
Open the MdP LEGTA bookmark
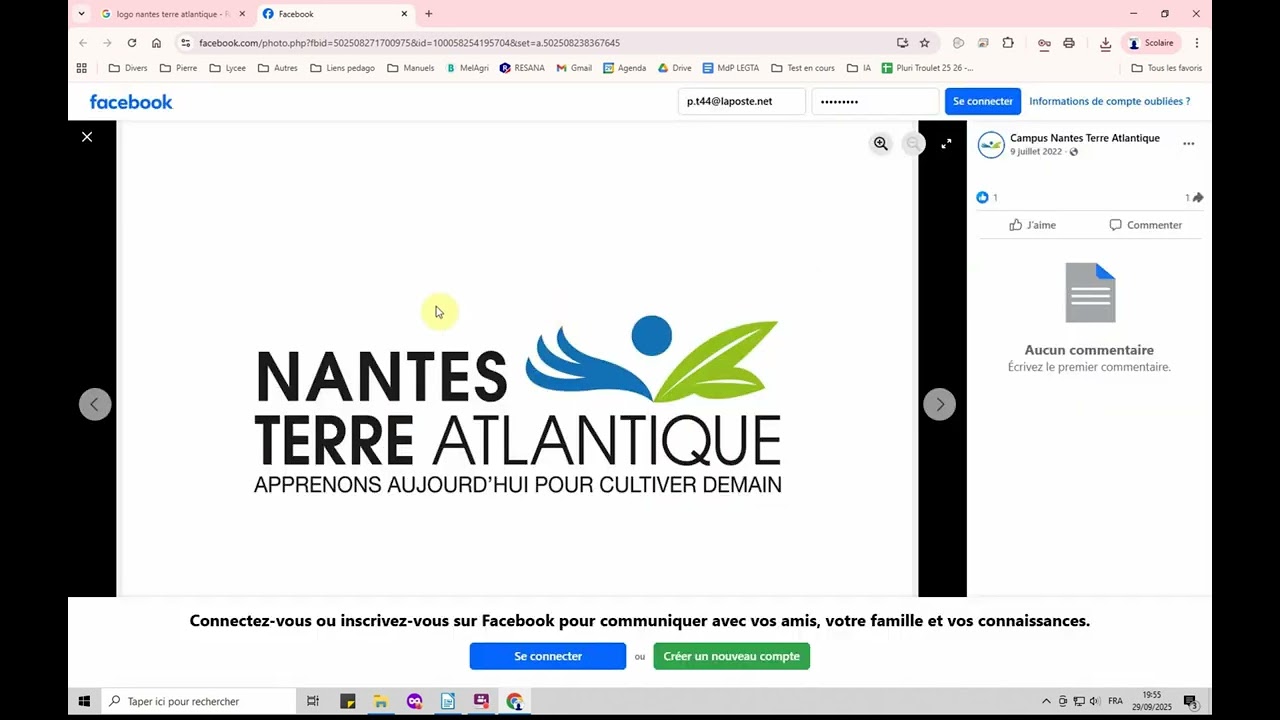click(731, 68)
